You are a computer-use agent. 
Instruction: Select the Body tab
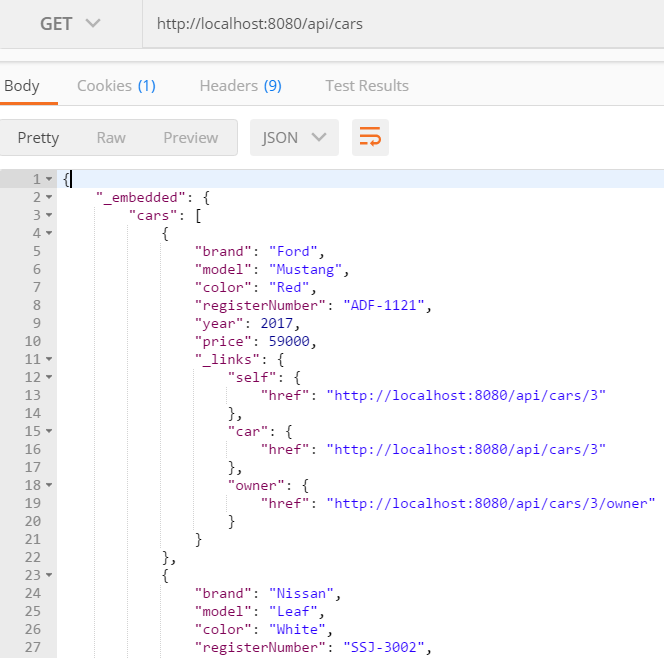22,86
